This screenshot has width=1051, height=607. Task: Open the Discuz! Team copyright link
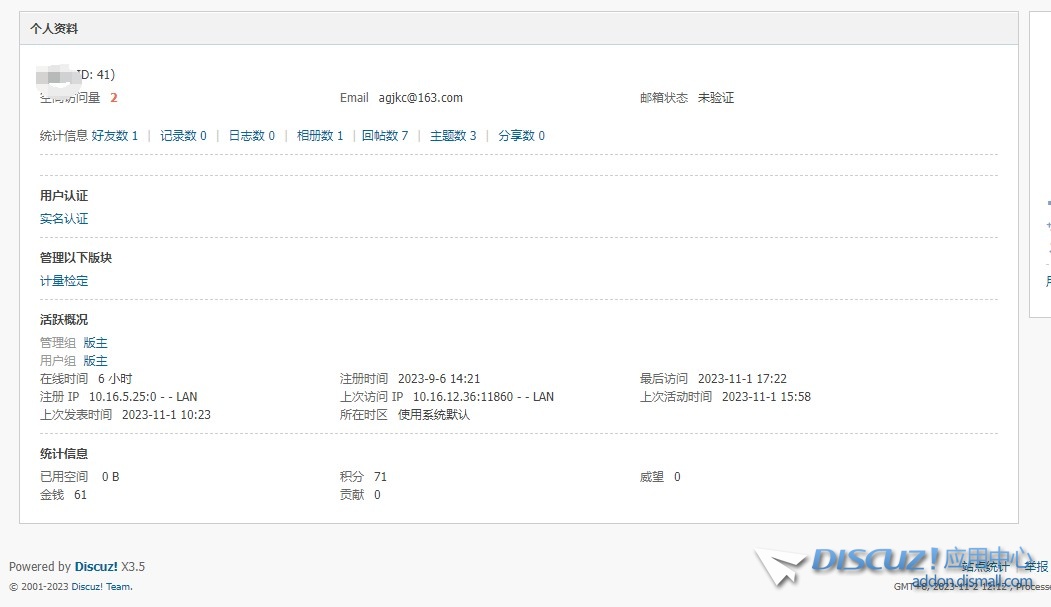click(104, 586)
